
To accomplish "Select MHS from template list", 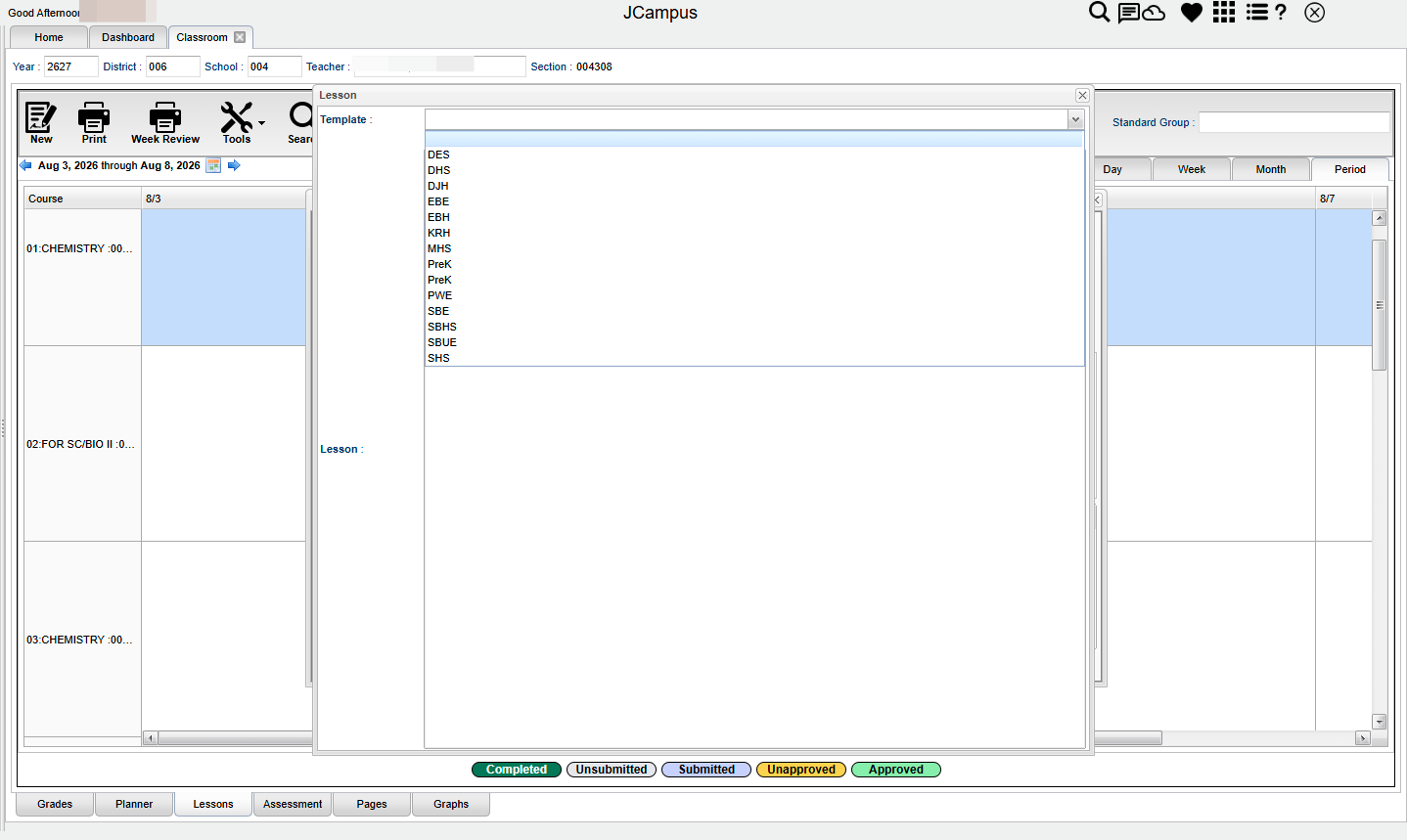I will (x=754, y=248).
